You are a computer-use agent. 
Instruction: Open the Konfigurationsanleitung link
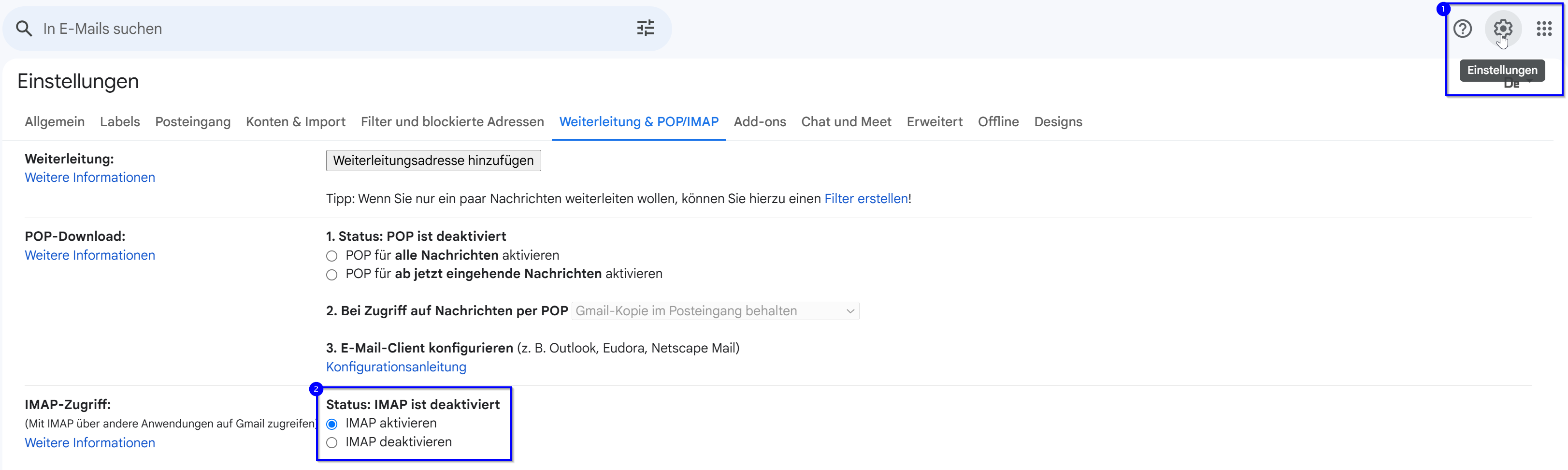tap(396, 367)
